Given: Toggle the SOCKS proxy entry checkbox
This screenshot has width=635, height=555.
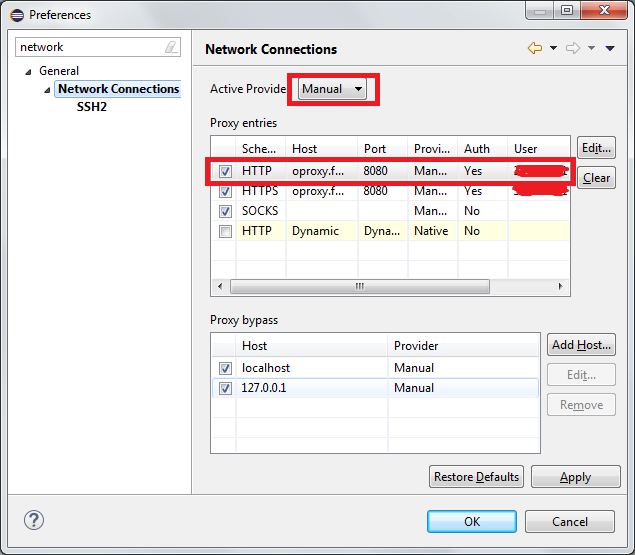Looking at the screenshot, I should point(225,211).
